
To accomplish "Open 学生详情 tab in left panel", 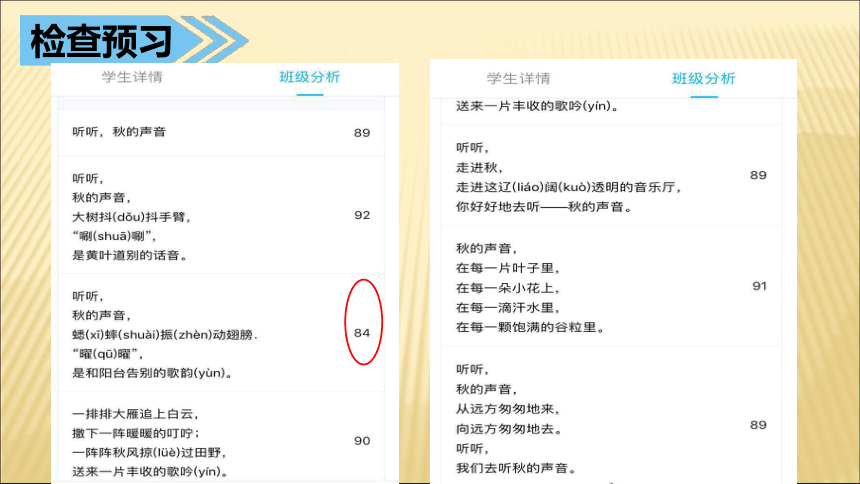I will [x=132, y=77].
